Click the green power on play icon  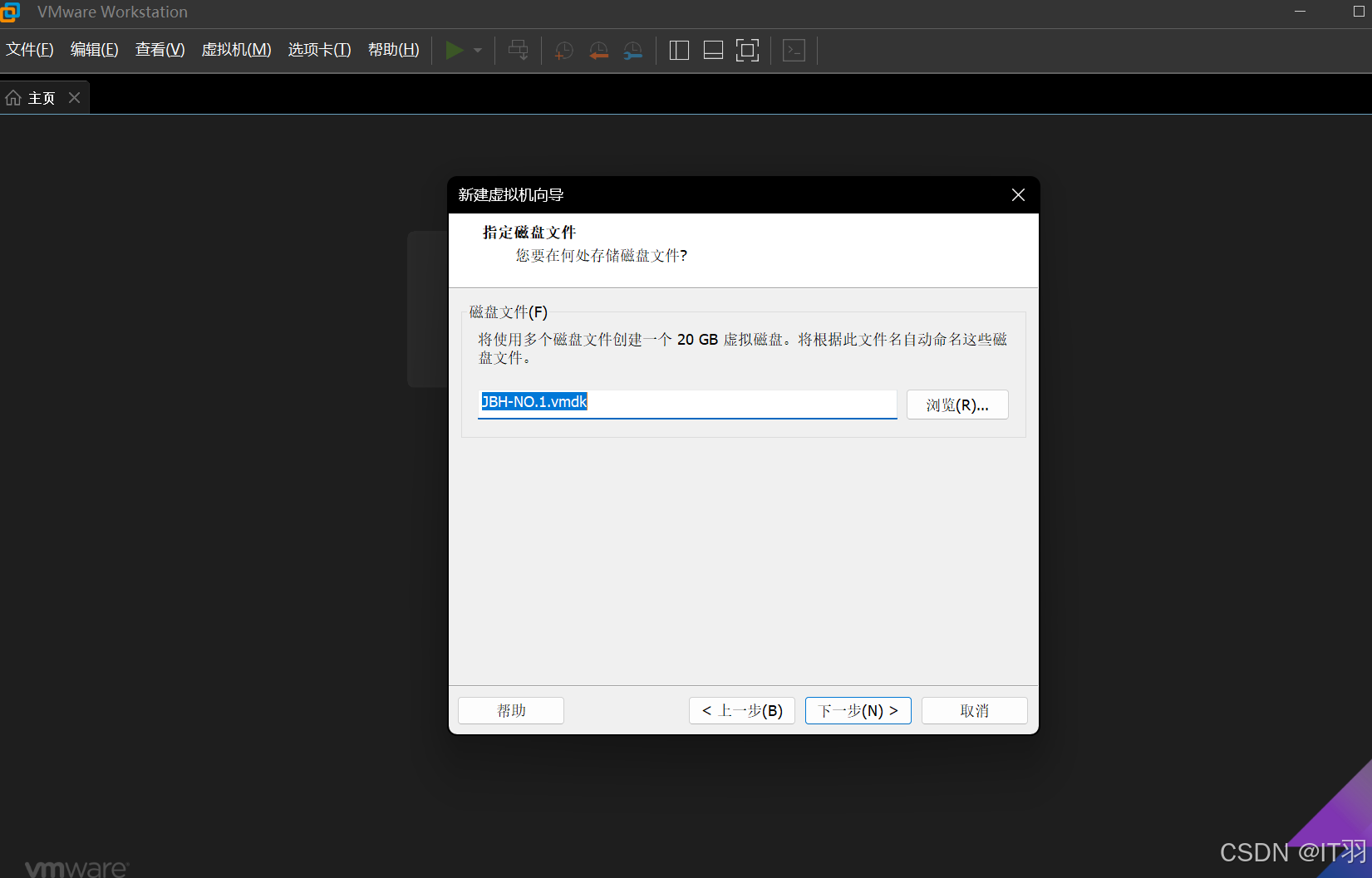tap(454, 50)
